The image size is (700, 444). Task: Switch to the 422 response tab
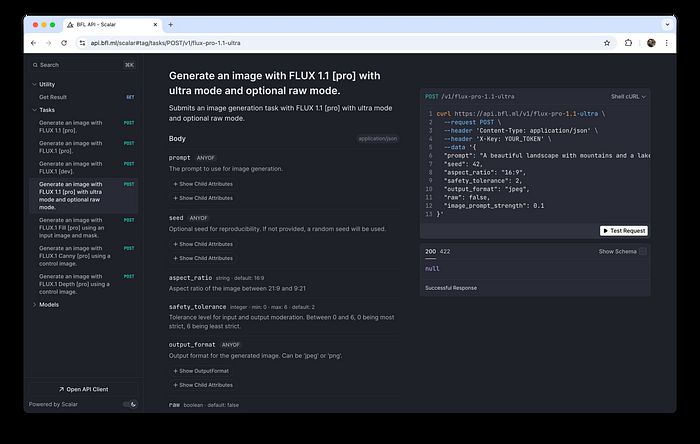pos(444,252)
